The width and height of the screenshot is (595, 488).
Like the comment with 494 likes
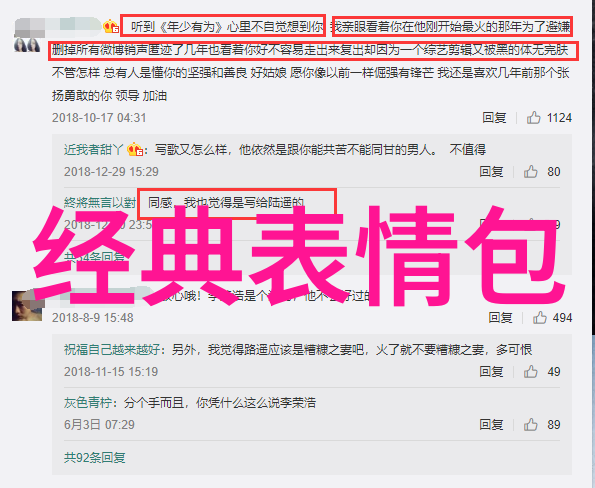[540, 318]
